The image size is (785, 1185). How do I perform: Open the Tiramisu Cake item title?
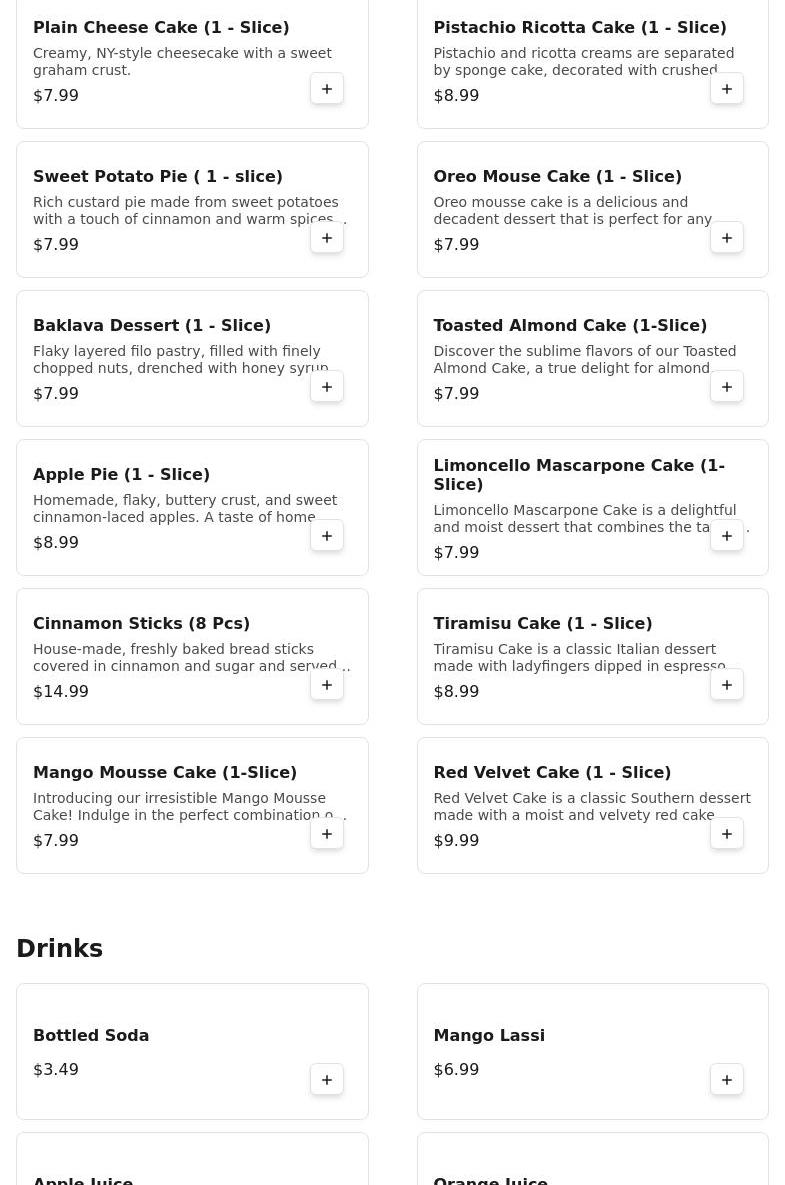(x=542, y=623)
